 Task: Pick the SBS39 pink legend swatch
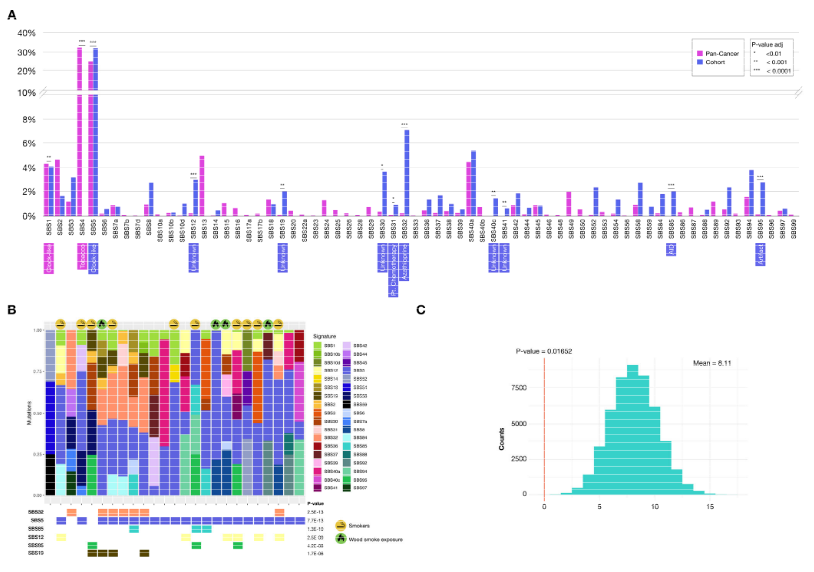(x=318, y=462)
